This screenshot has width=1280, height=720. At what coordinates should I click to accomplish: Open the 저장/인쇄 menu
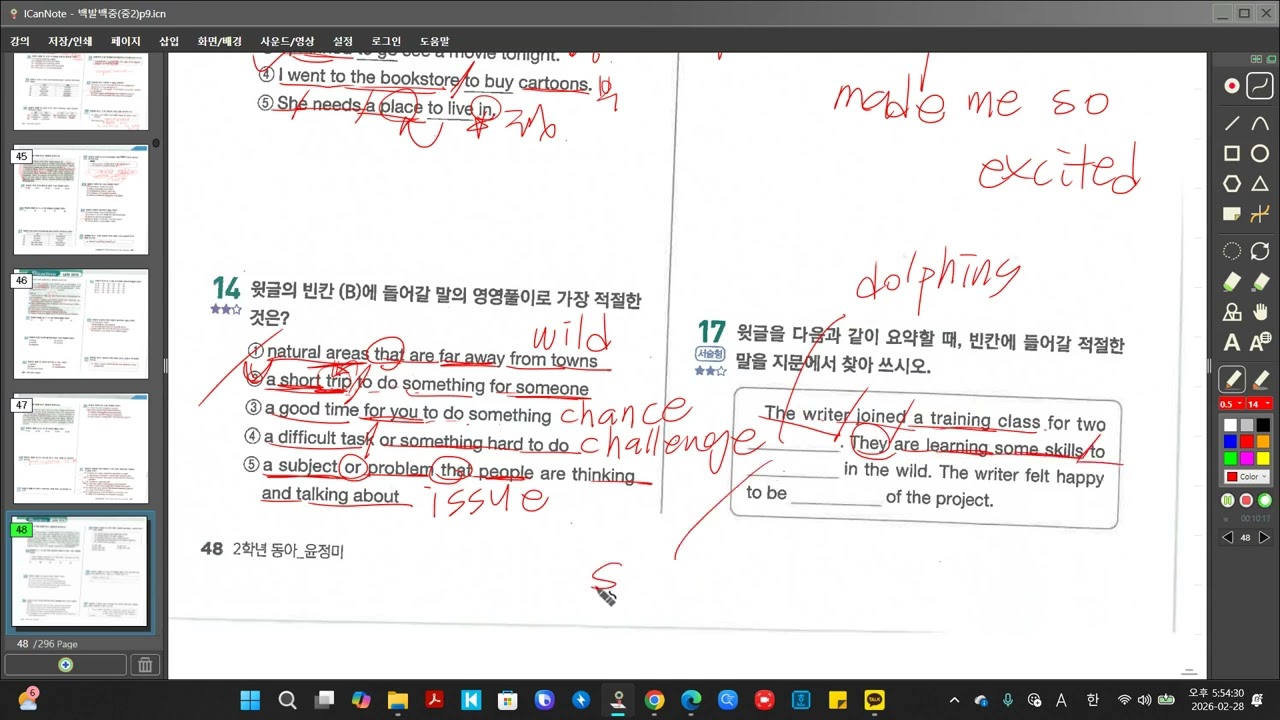[x=70, y=41]
